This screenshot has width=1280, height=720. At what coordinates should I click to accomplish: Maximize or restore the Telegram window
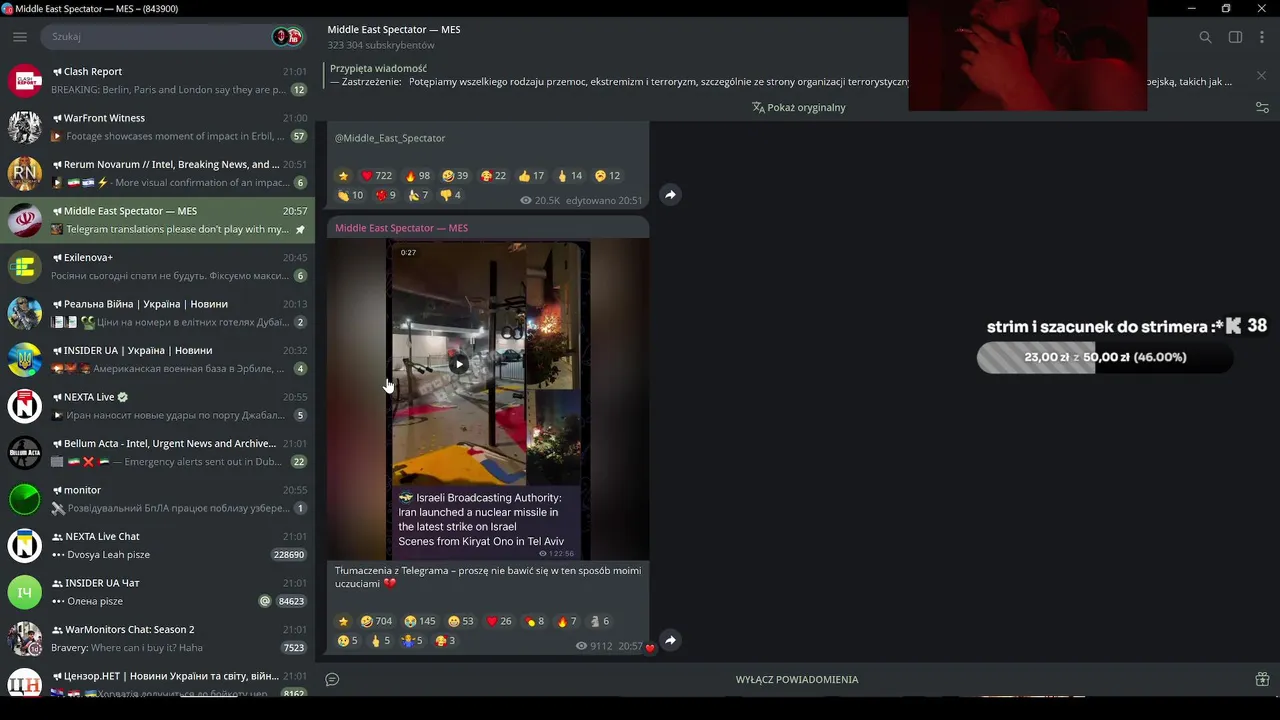pyautogui.click(x=1226, y=9)
